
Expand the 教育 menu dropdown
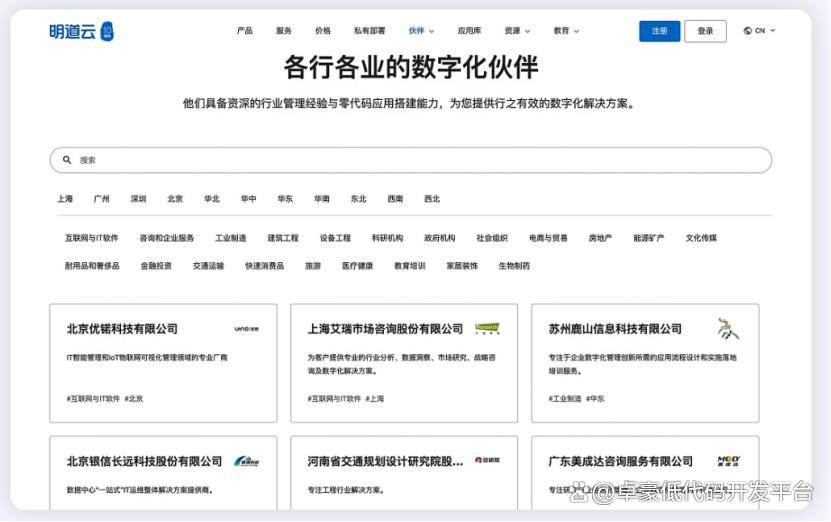coord(566,31)
